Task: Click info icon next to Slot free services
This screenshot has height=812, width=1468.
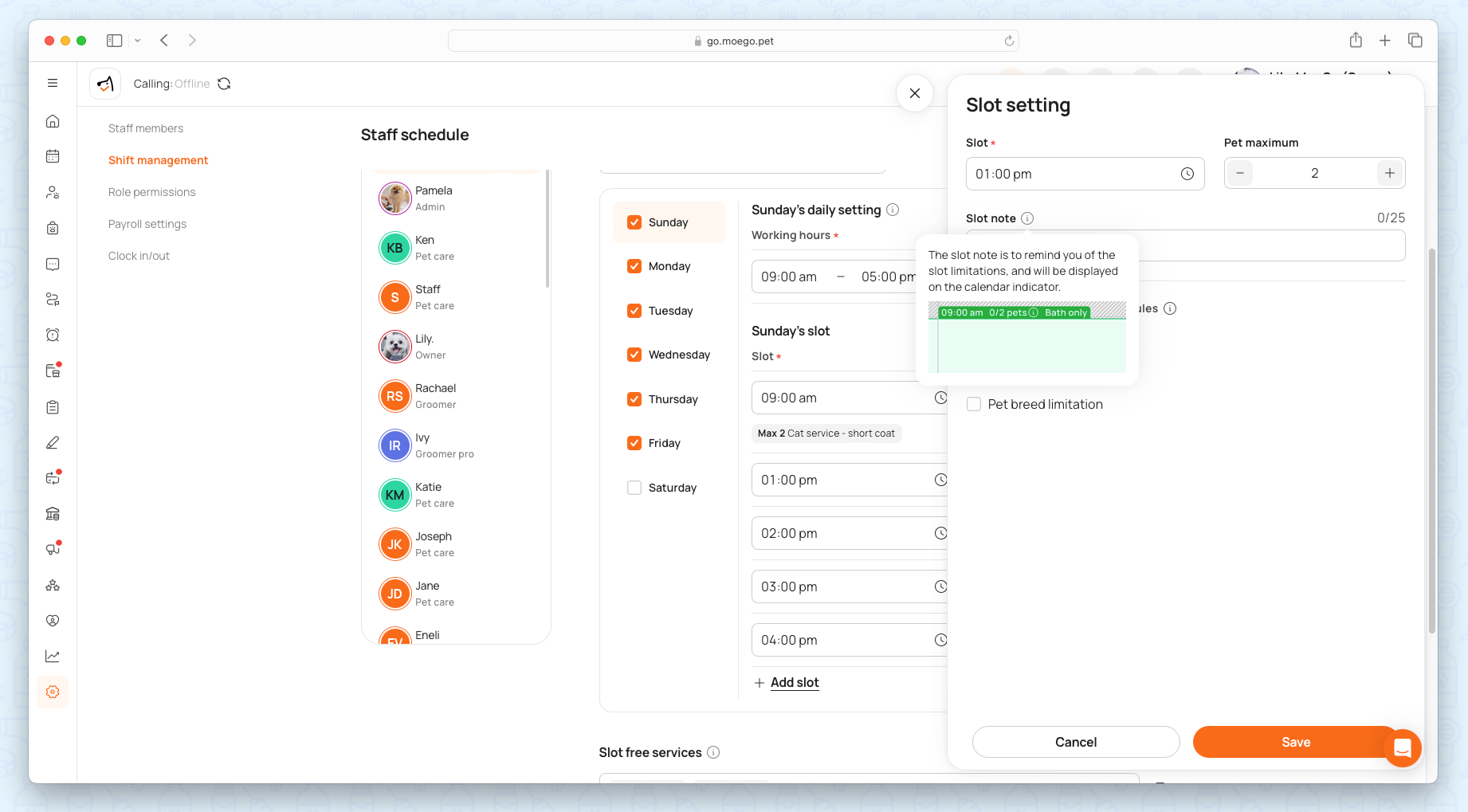Action: click(713, 752)
